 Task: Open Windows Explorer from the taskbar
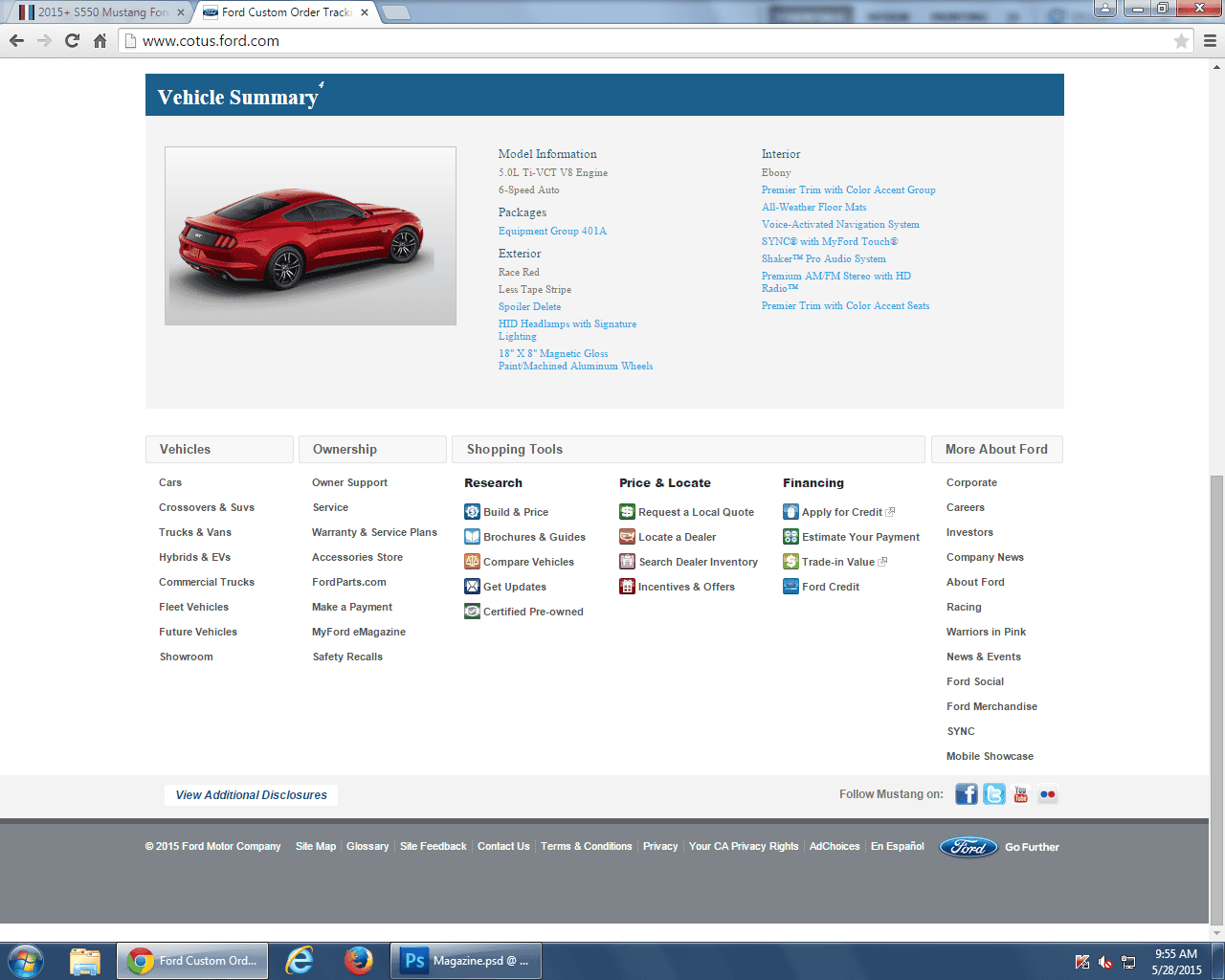click(85, 961)
